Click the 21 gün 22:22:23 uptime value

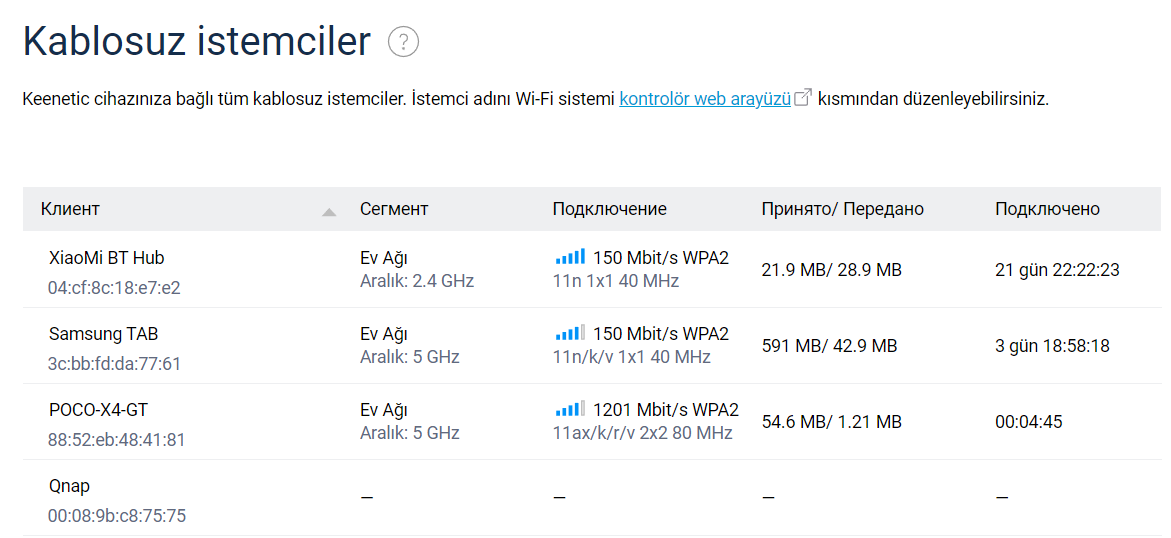[x=1057, y=270]
